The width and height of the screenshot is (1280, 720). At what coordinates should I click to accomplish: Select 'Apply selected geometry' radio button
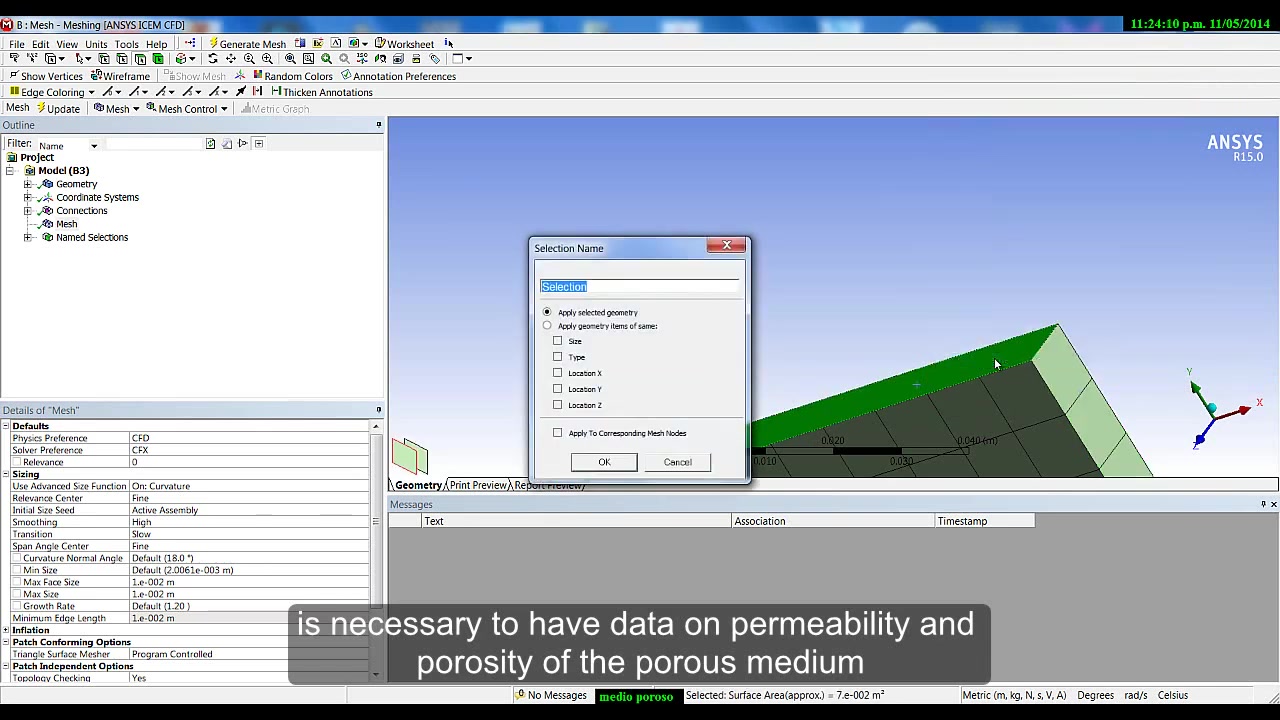[547, 312]
